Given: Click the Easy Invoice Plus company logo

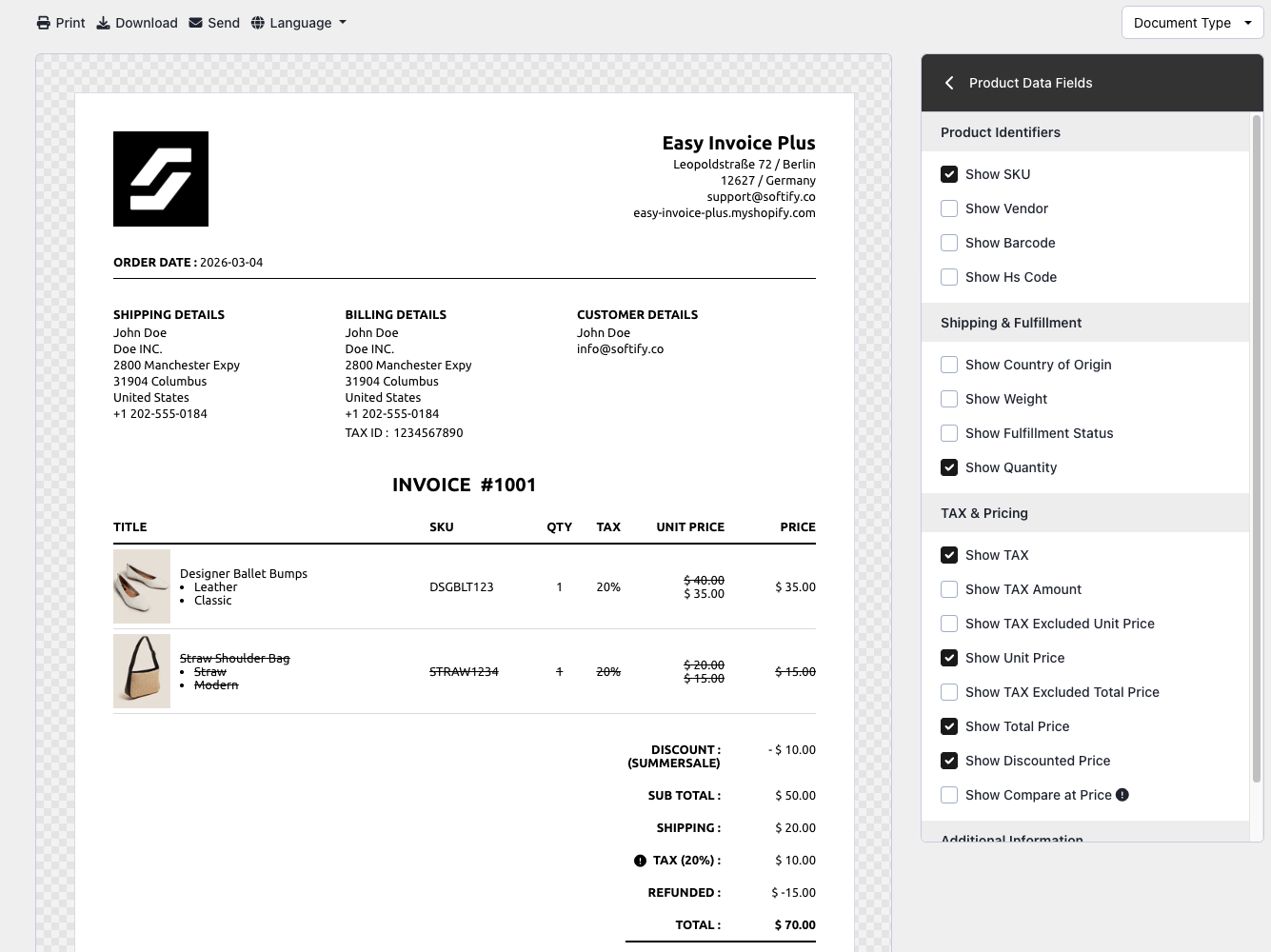Looking at the screenshot, I should coord(161,179).
